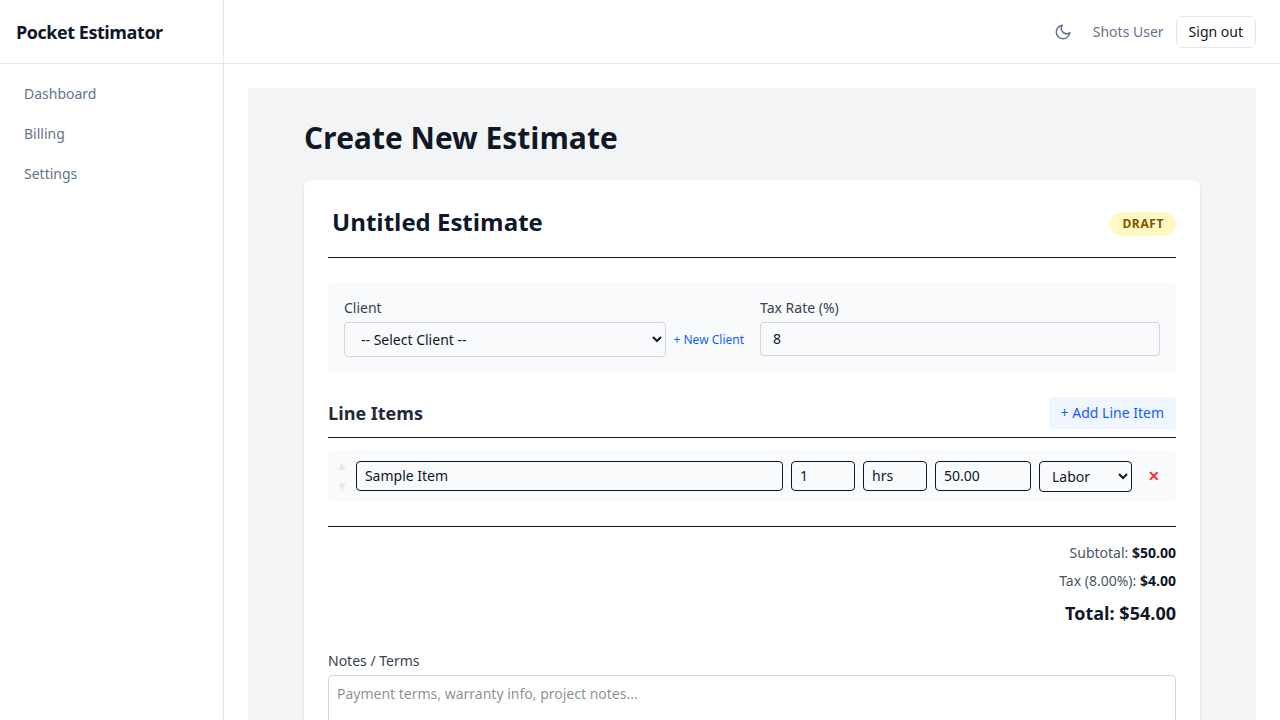Click the + New Client link
This screenshot has height=720, width=1280.
tap(709, 340)
